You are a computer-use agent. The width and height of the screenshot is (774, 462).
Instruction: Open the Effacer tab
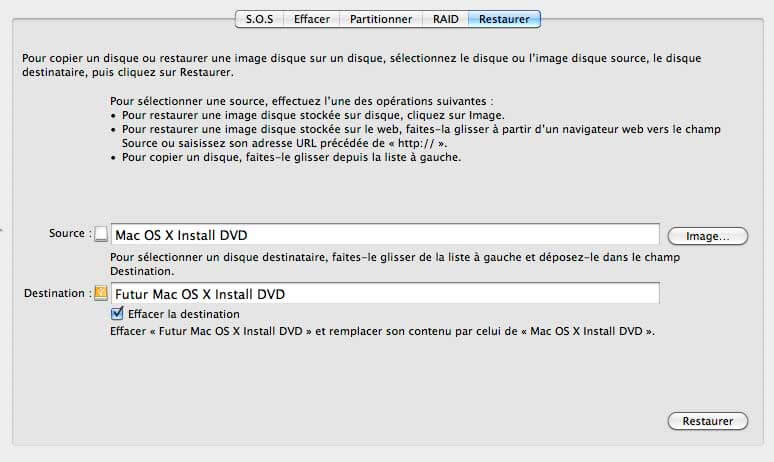coord(311,19)
